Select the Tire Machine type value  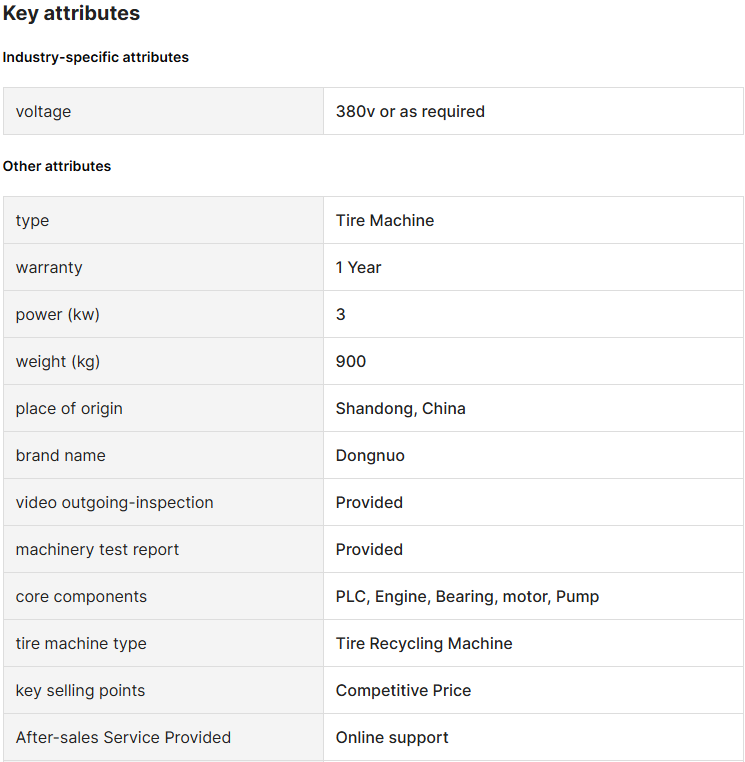[x=385, y=220]
